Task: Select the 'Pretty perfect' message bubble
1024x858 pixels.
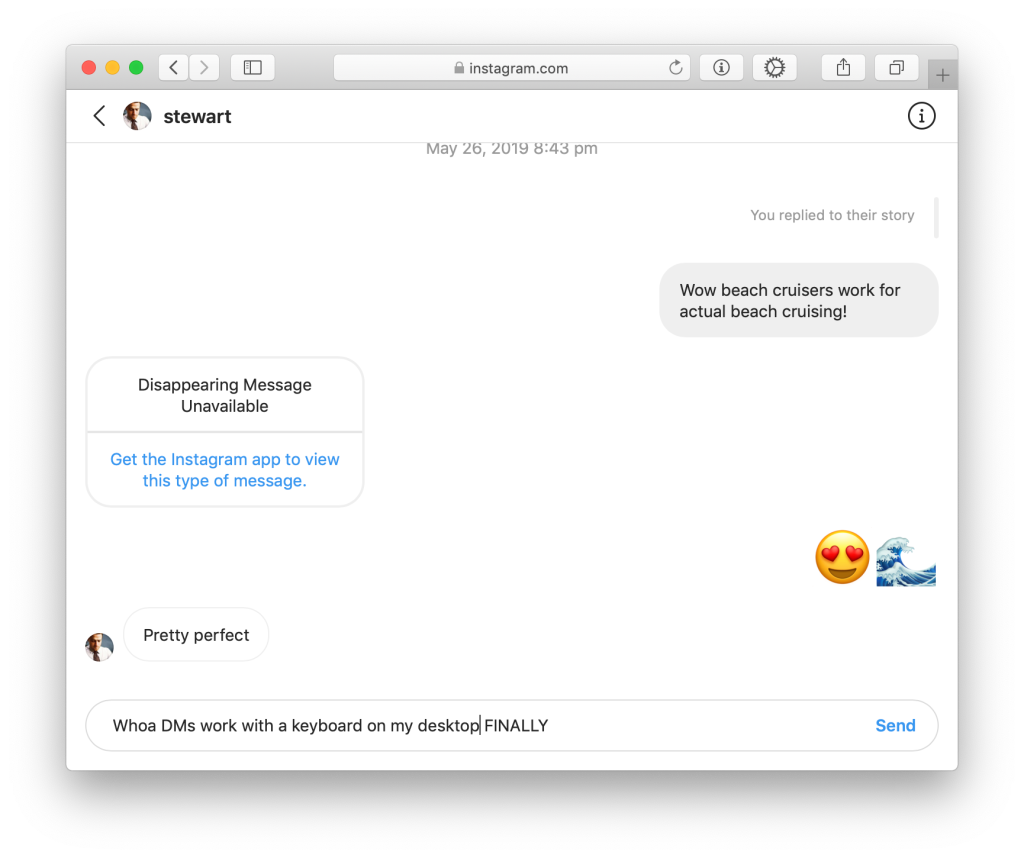Action: (196, 635)
